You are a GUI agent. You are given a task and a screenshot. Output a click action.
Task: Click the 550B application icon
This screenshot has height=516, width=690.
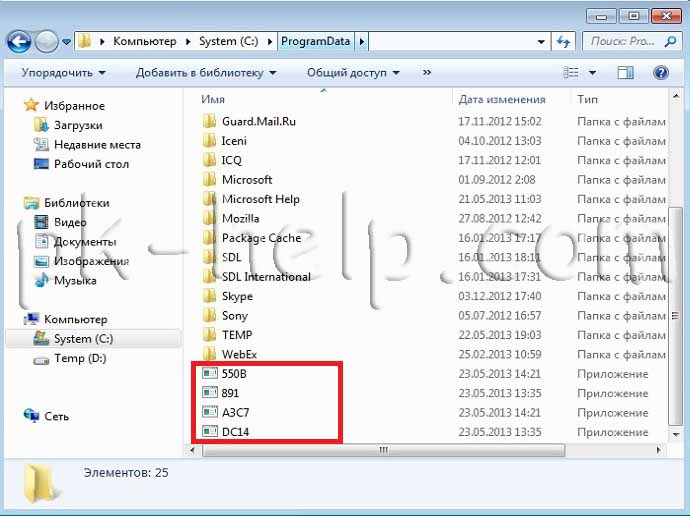point(210,373)
